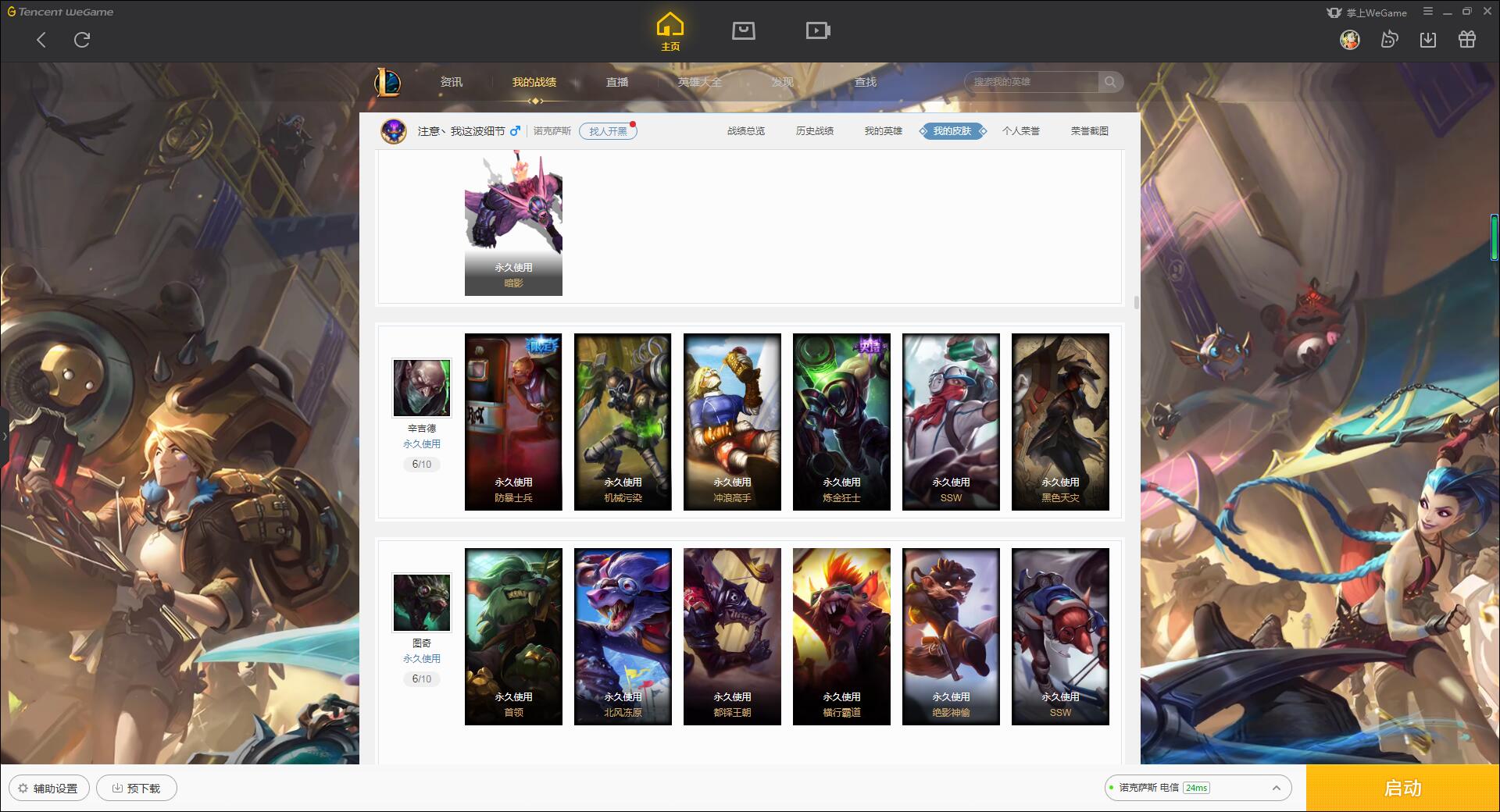1500x812 pixels.
Task: Click the search magnifier icon
Action: coord(1110,81)
